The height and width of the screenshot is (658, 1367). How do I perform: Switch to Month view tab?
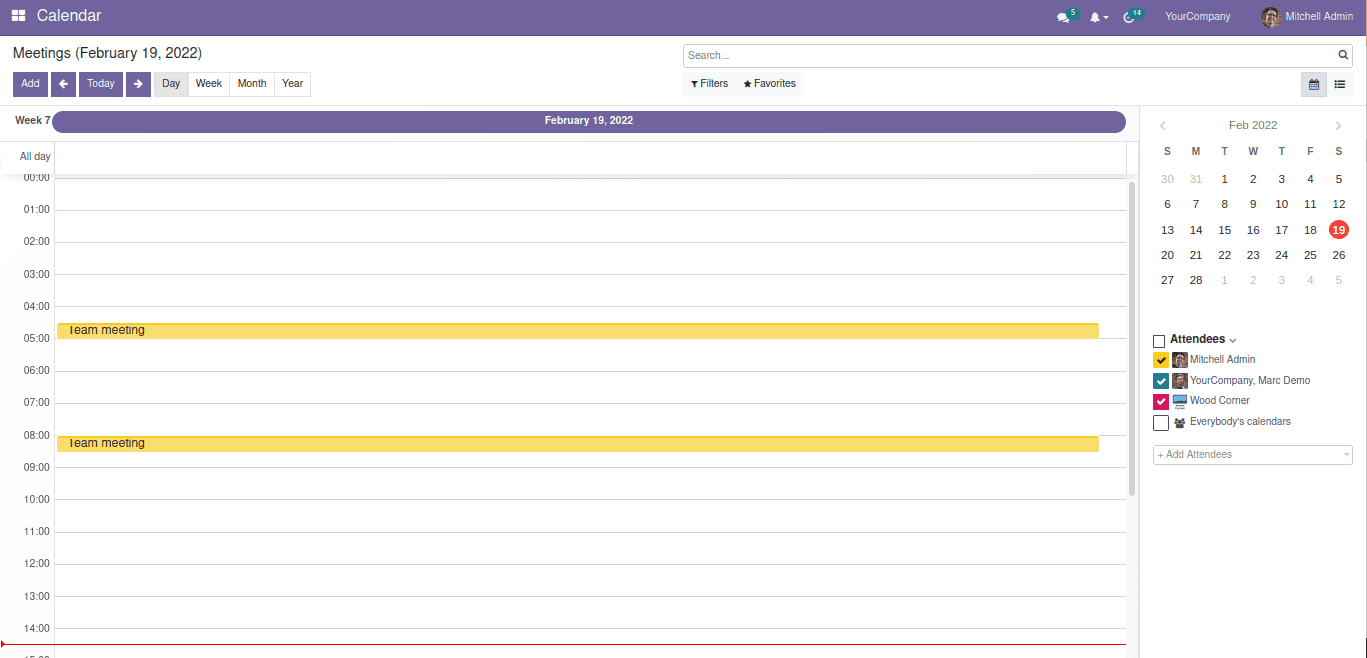(252, 84)
